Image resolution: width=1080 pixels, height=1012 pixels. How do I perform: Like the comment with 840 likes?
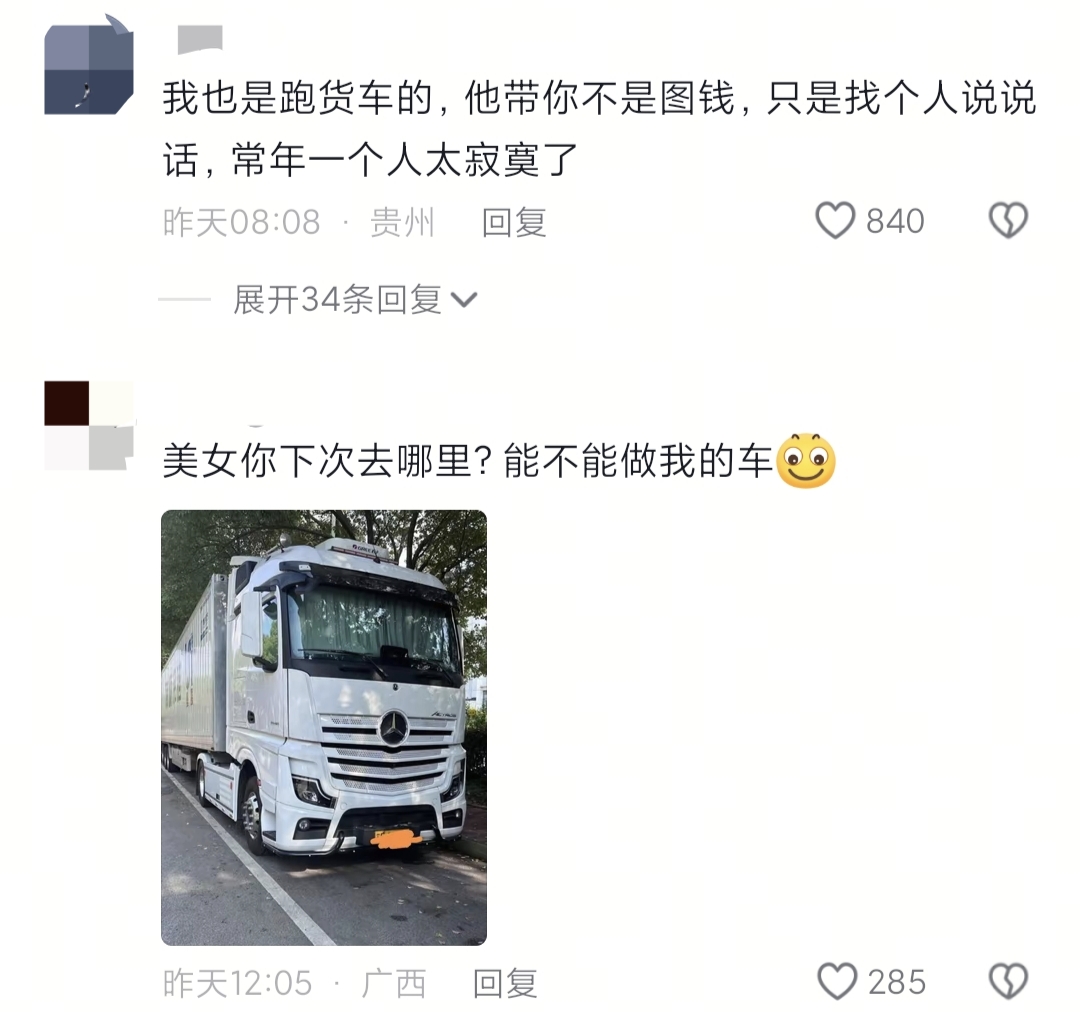(x=835, y=220)
